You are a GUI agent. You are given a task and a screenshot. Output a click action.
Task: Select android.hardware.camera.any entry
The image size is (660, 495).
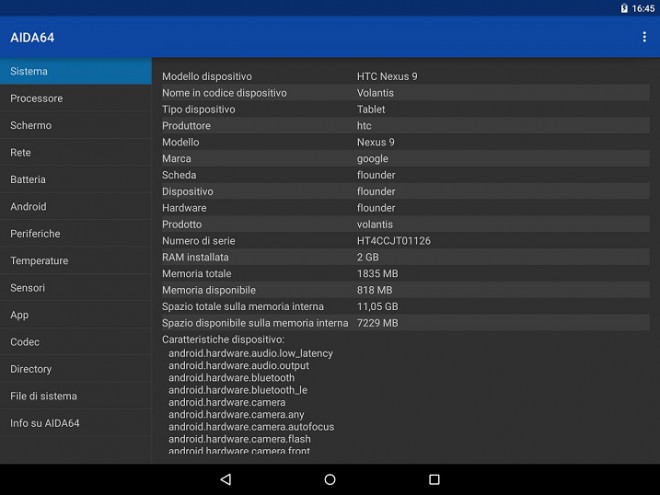pyautogui.click(x=236, y=414)
